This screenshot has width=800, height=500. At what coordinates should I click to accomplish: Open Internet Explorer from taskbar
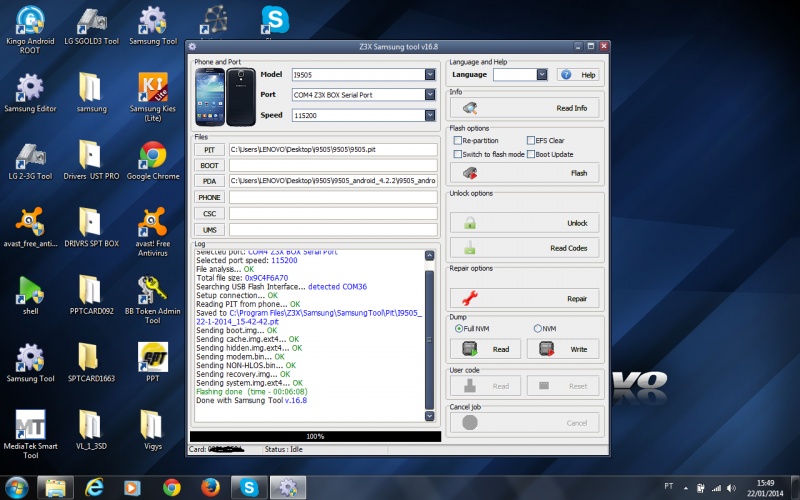94,487
